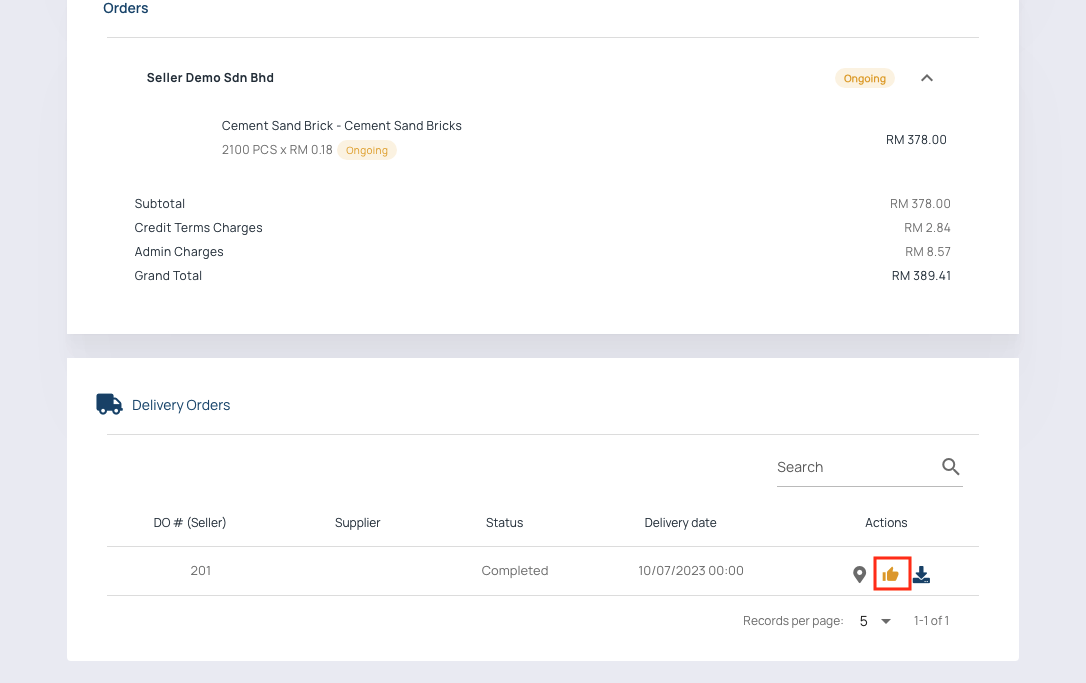1086x683 pixels.
Task: Click the location pin icon for DO 201
Action: (859, 574)
